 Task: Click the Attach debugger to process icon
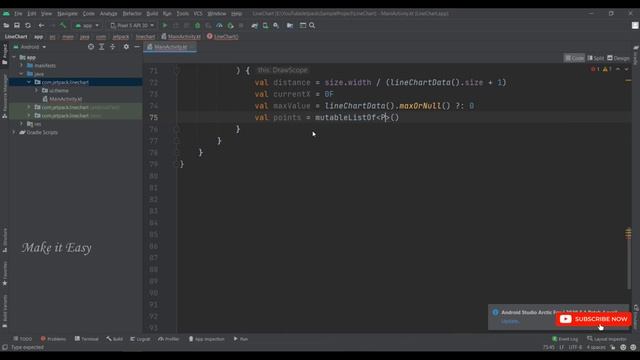[x=230, y=25]
